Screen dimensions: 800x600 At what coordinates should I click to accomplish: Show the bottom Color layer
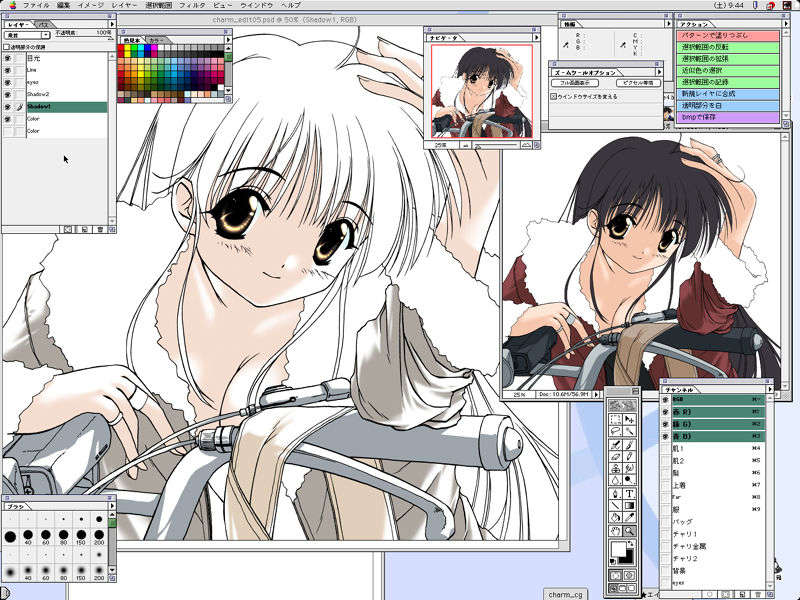(x=8, y=131)
